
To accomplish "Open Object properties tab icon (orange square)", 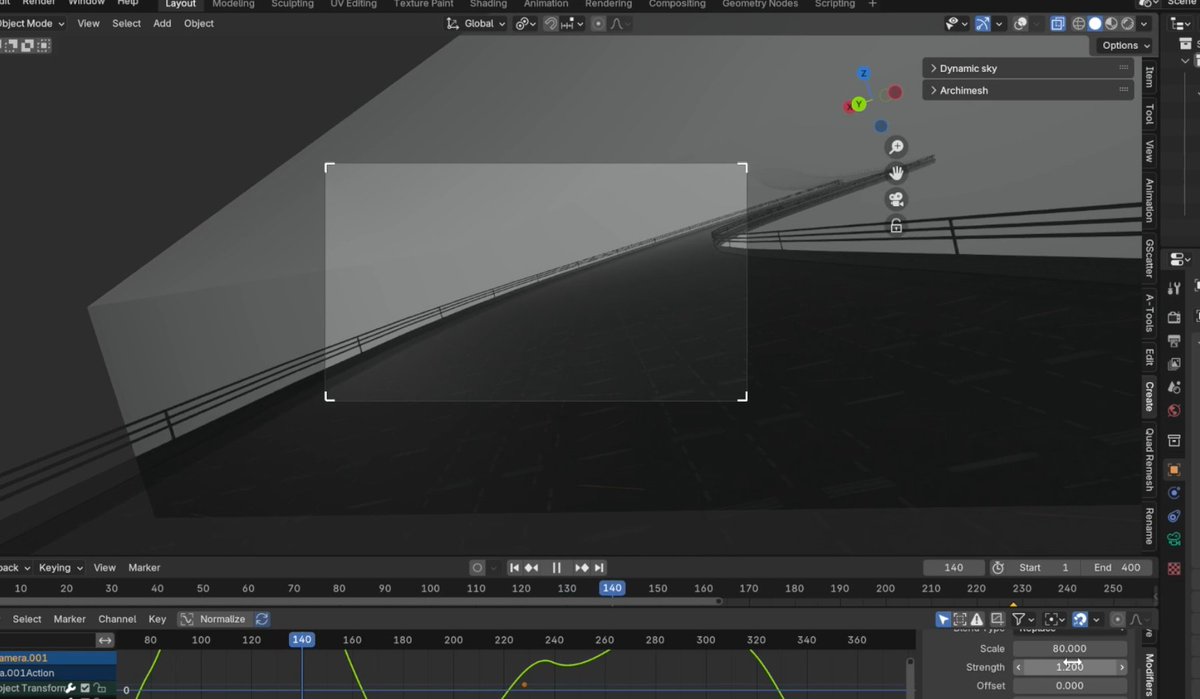I will pyautogui.click(x=1175, y=470).
